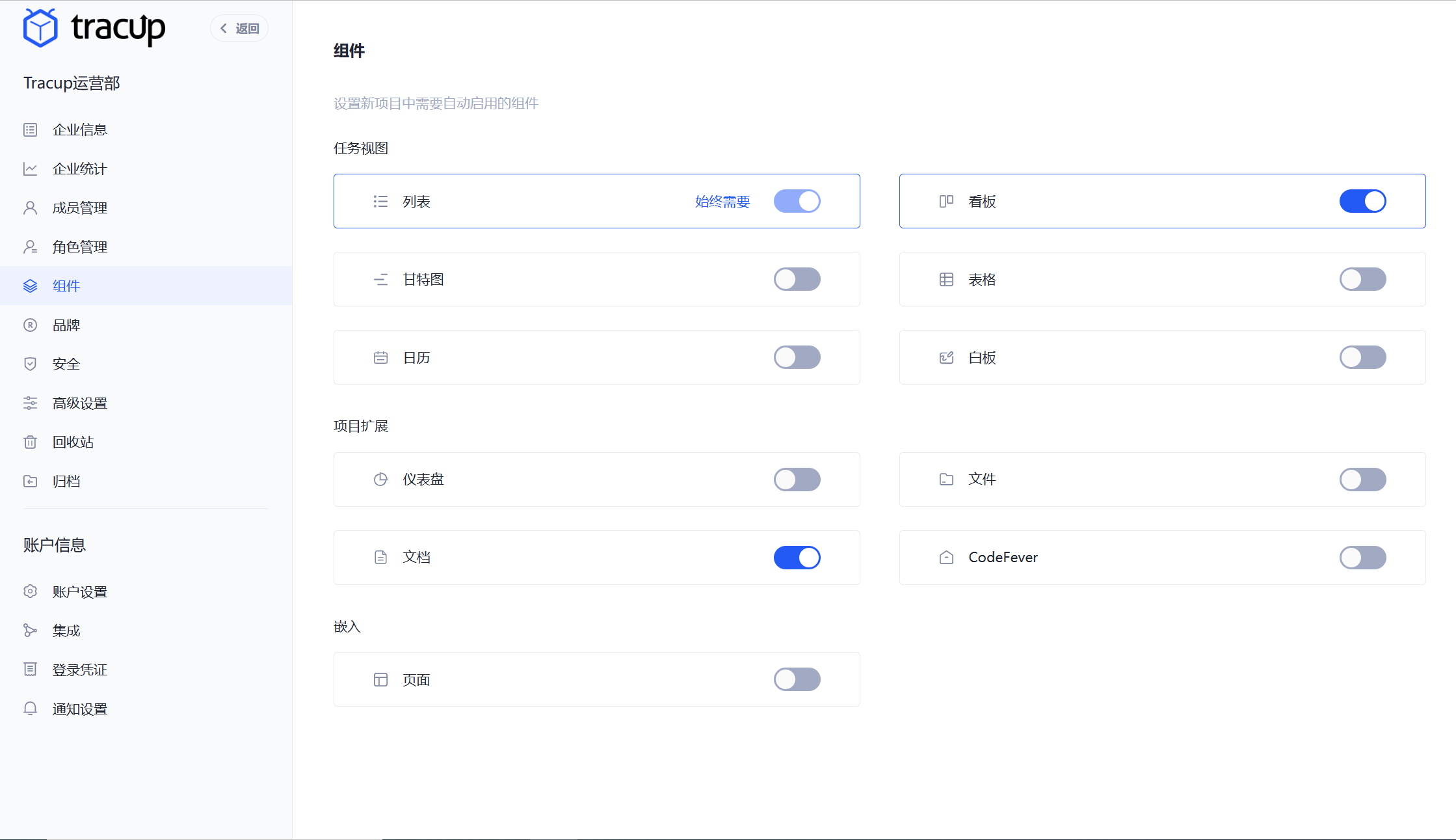Click the 始终需要 label on list card

click(722, 201)
